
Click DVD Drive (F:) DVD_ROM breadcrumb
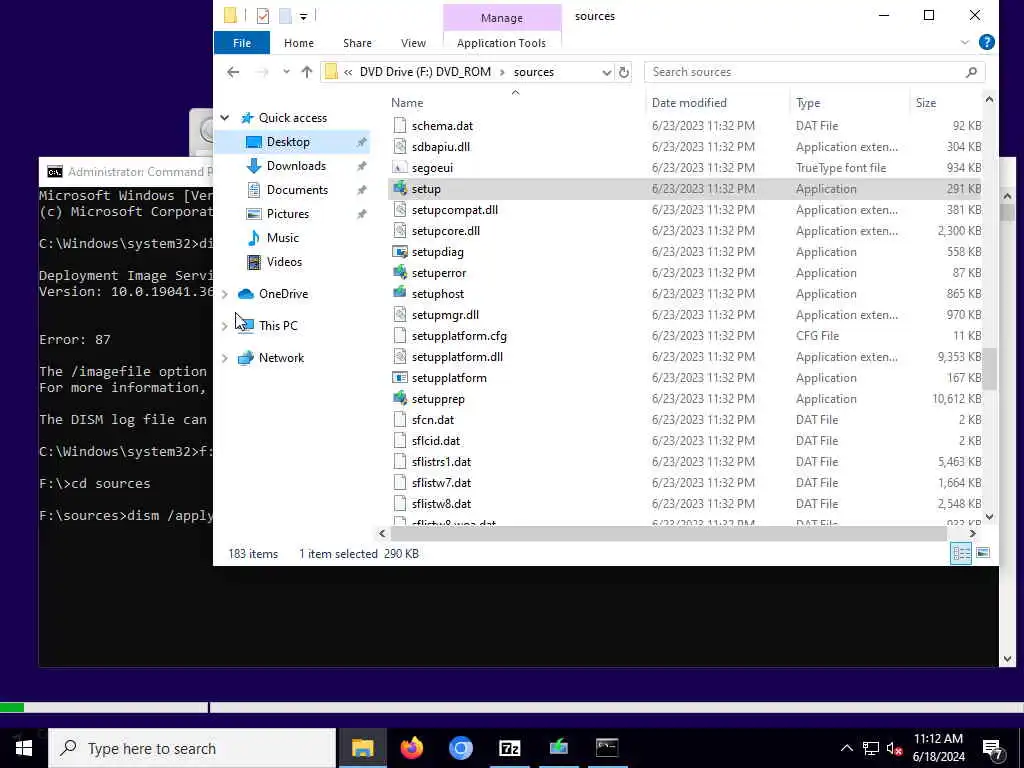(x=425, y=72)
